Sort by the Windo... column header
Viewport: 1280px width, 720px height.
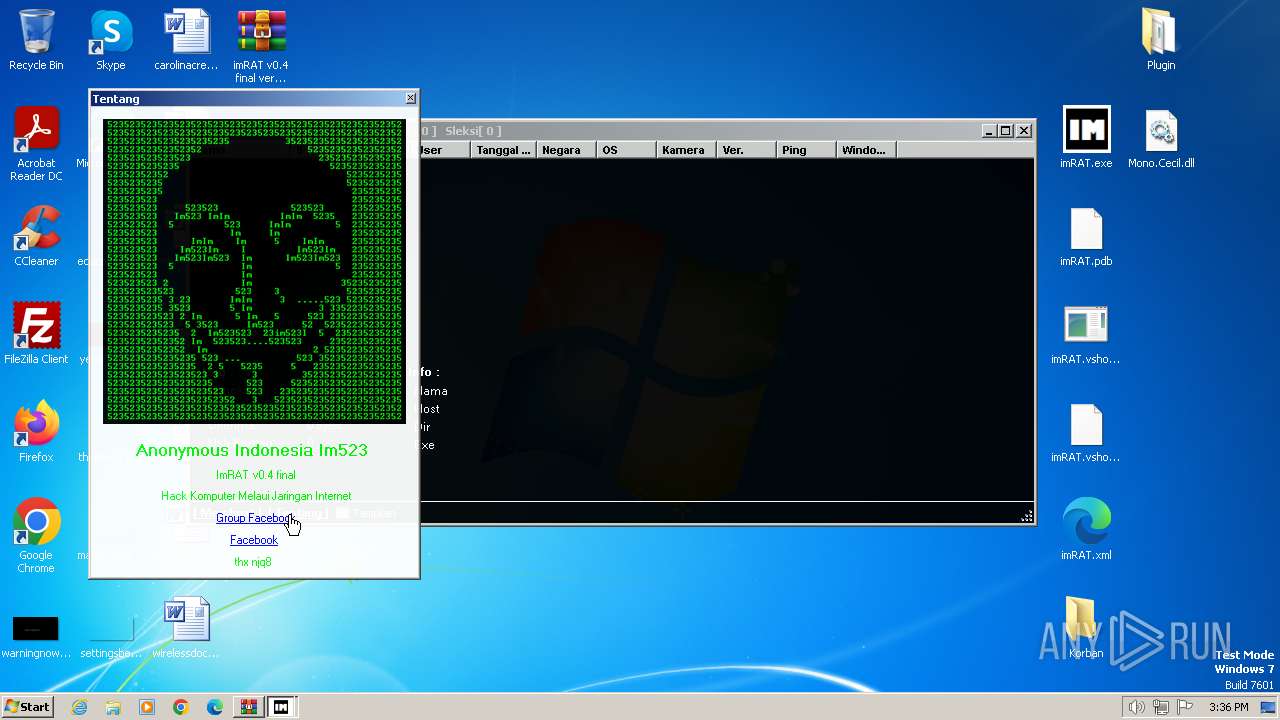[x=866, y=150]
